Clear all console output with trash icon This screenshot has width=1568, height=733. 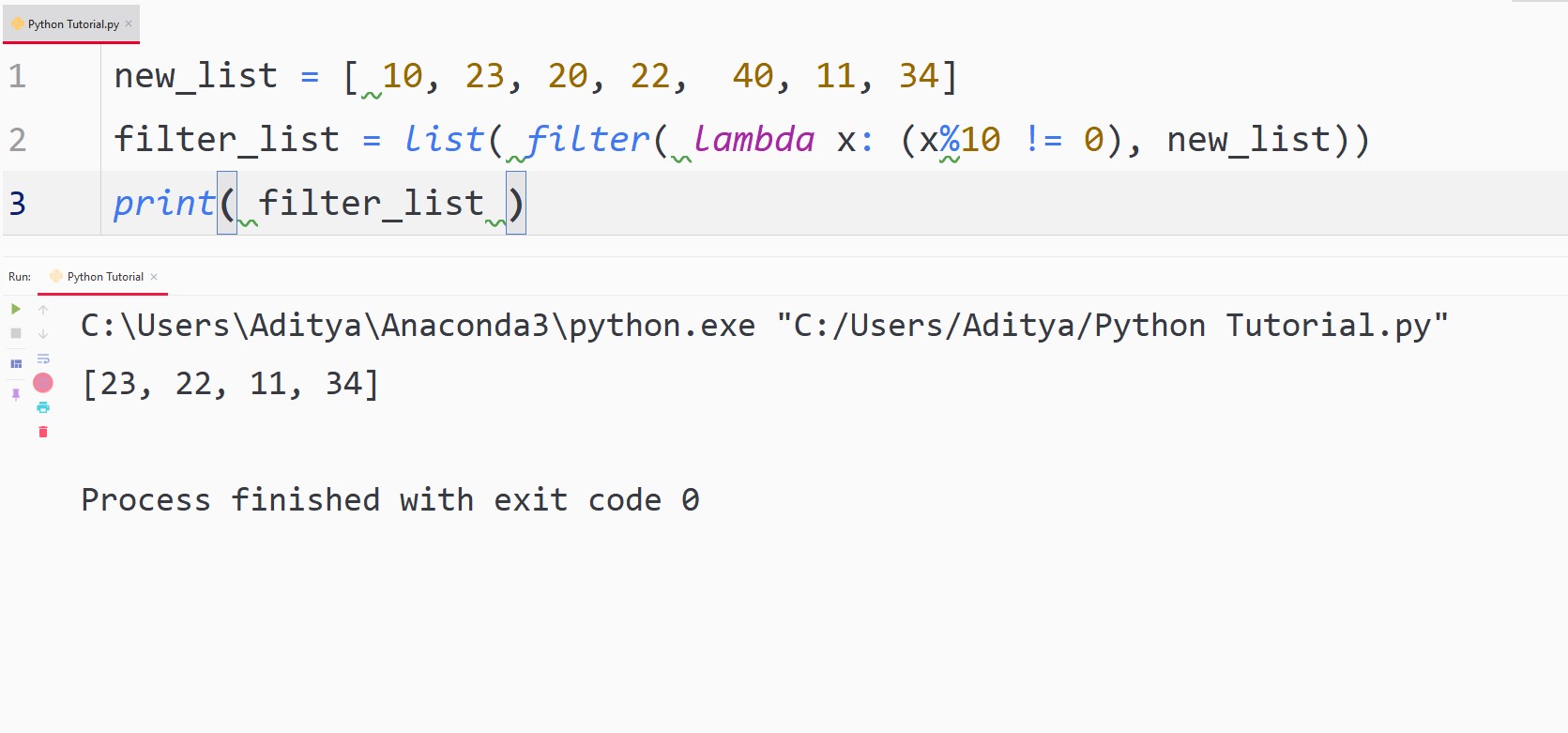tap(43, 432)
